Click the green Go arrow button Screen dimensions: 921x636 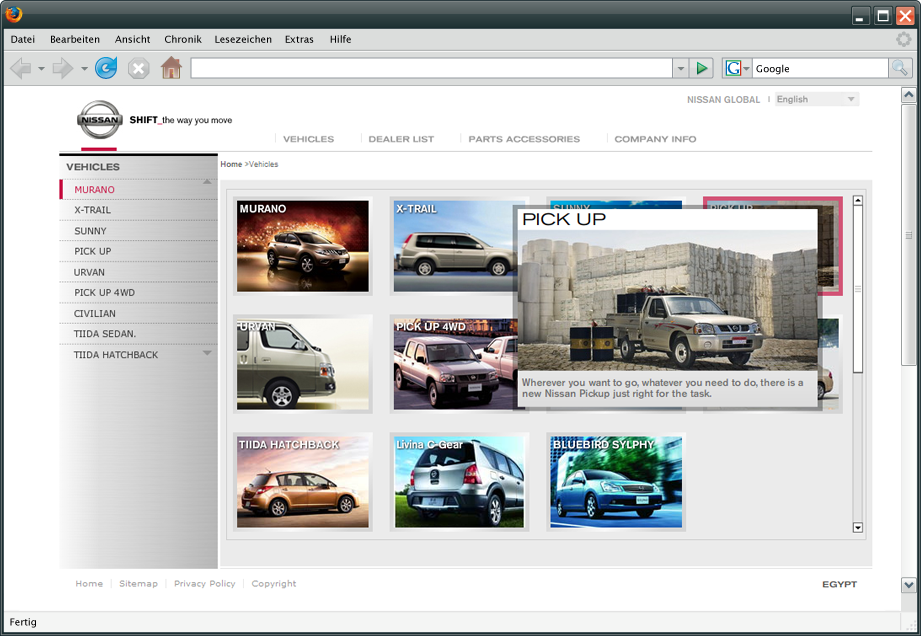(x=701, y=68)
